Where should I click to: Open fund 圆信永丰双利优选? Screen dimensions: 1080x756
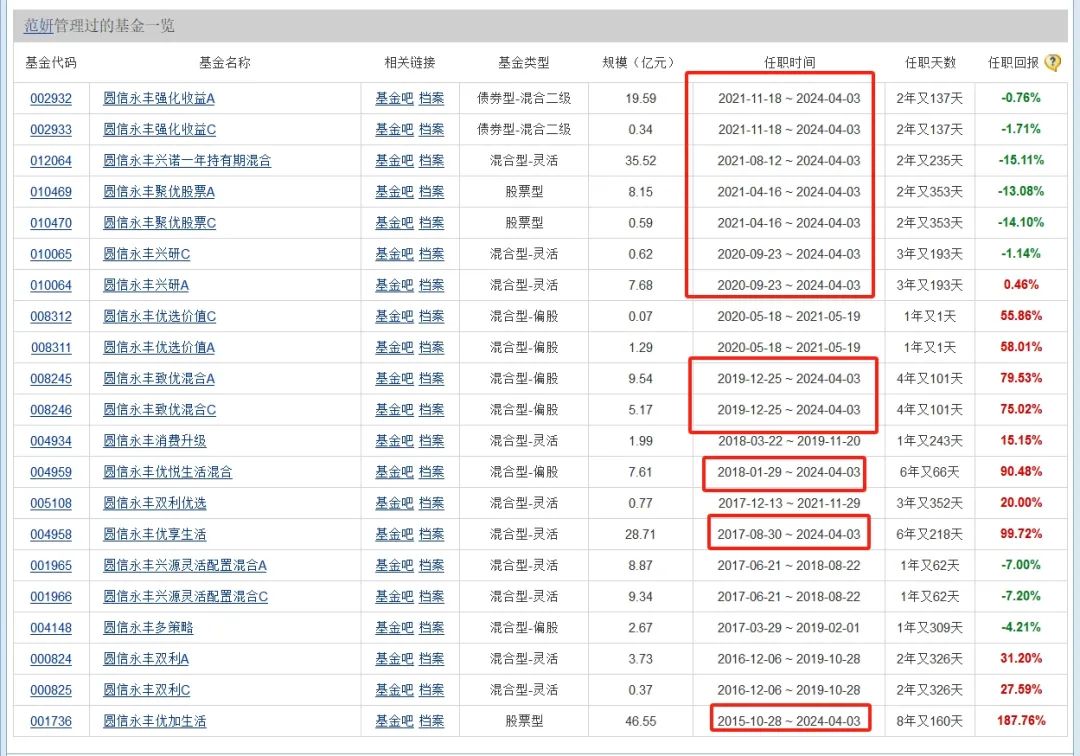(155, 503)
